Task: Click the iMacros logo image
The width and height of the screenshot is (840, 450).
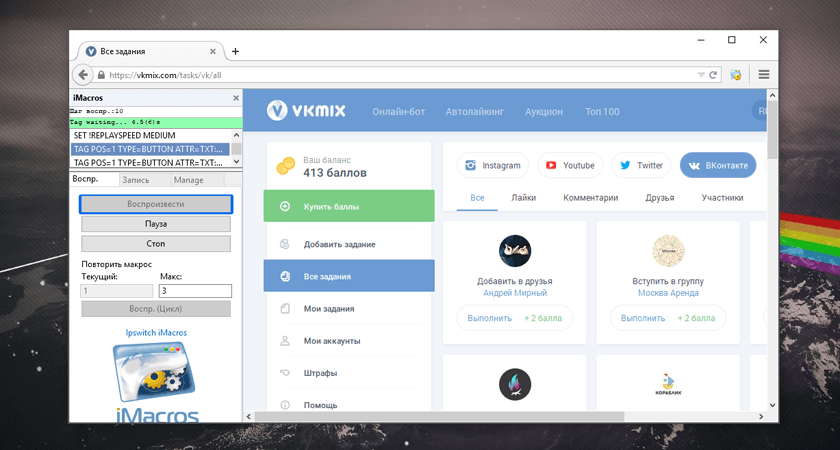Action: [156, 382]
